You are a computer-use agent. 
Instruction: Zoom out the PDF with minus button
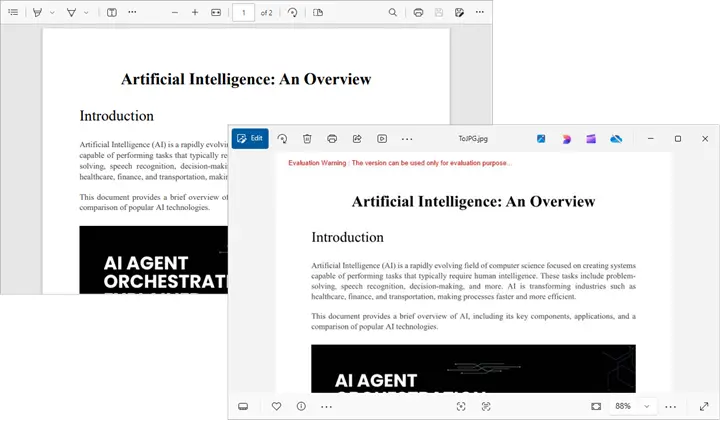tap(174, 12)
